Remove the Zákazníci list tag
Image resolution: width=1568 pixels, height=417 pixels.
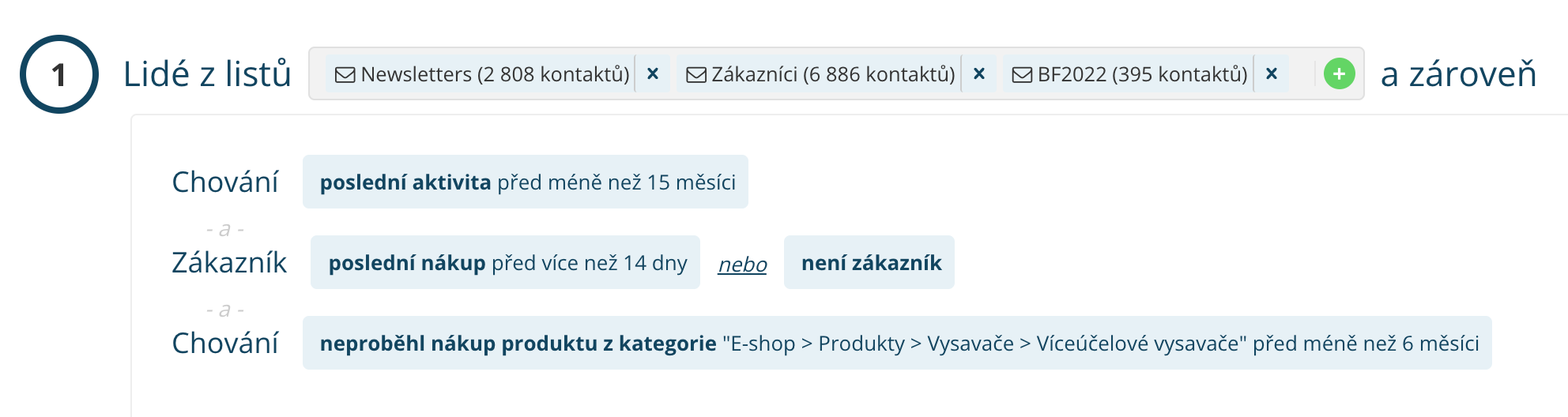pyautogui.click(x=978, y=74)
